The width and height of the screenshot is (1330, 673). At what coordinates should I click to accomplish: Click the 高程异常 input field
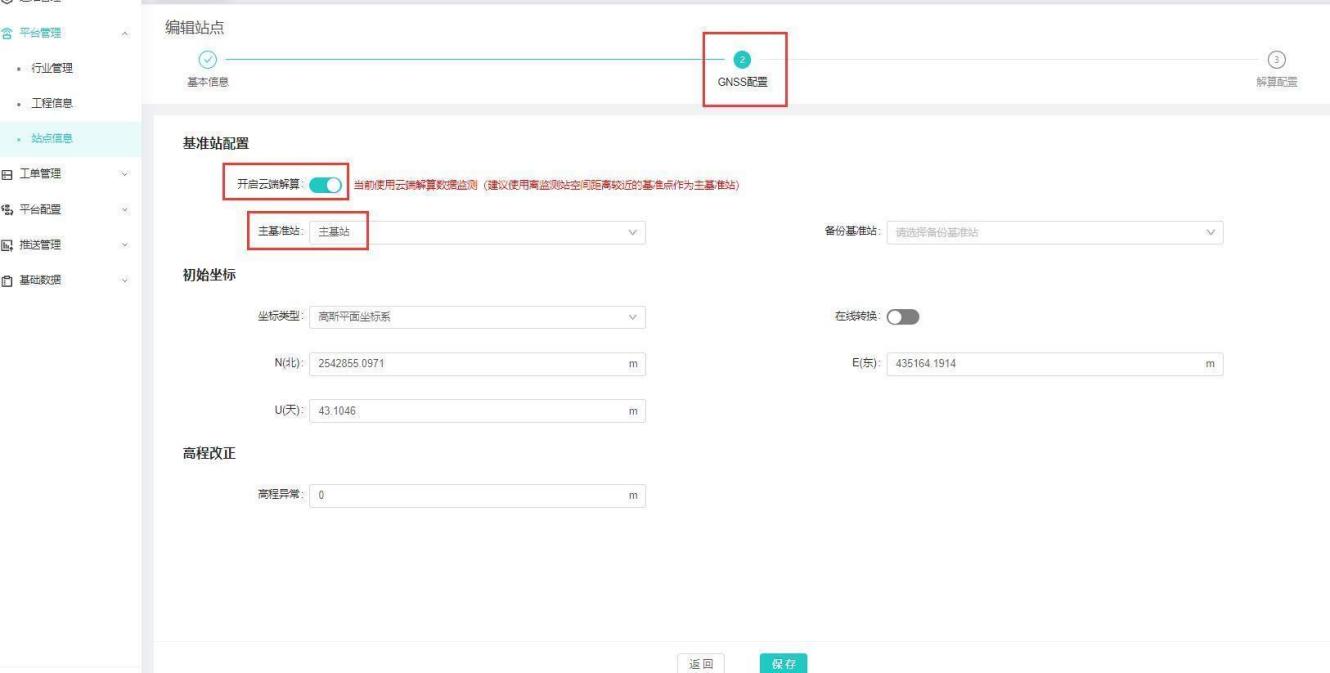[470, 496]
